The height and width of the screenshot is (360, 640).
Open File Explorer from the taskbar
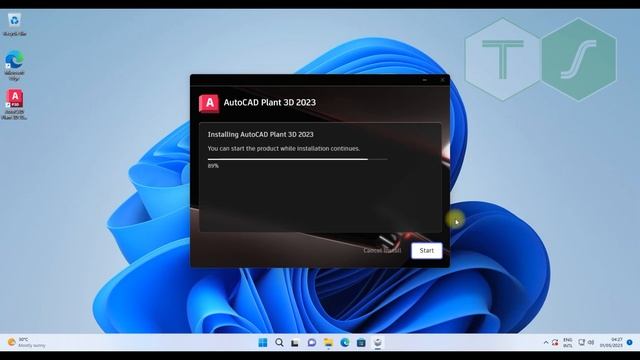(x=328, y=342)
